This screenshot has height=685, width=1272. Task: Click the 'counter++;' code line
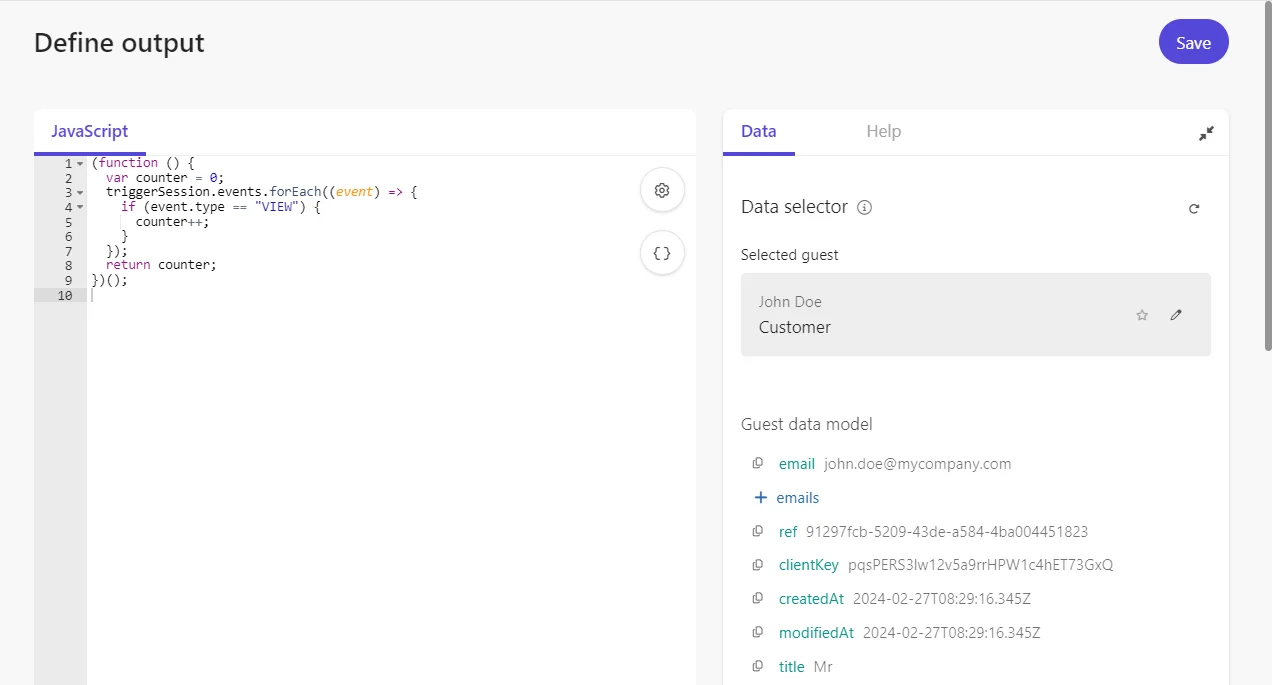173,222
